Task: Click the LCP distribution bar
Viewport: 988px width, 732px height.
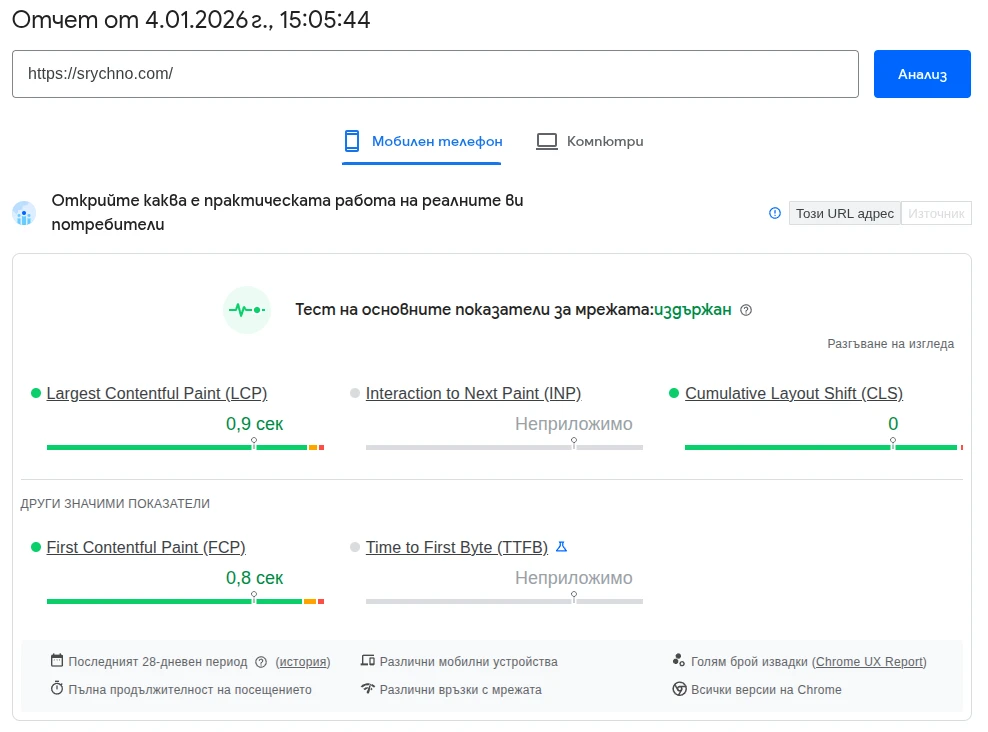Action: 185,447
